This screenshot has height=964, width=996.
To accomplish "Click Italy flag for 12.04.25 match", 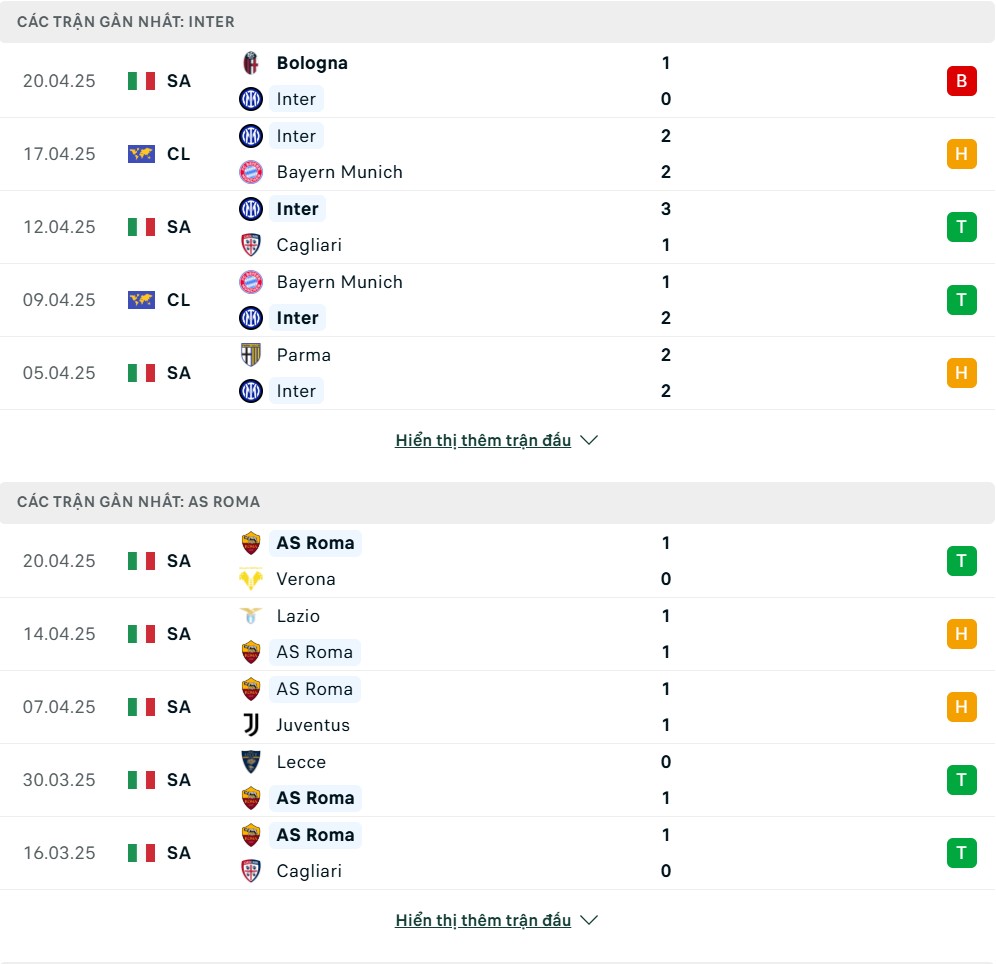I will pos(141,227).
